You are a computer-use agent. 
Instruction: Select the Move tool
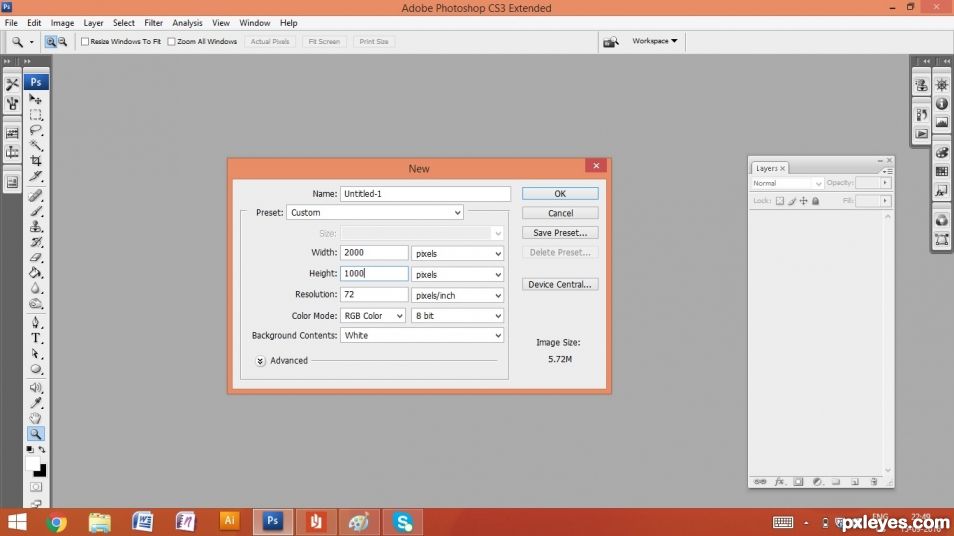point(35,99)
